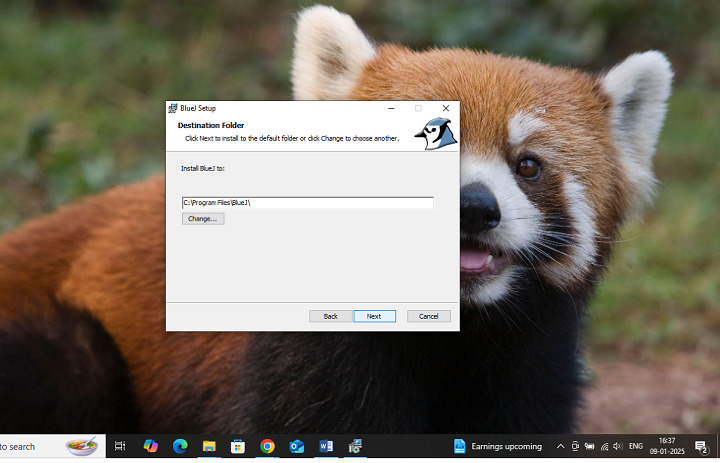Open the volume speaker icon
This screenshot has width=720, height=463.
(x=618, y=446)
